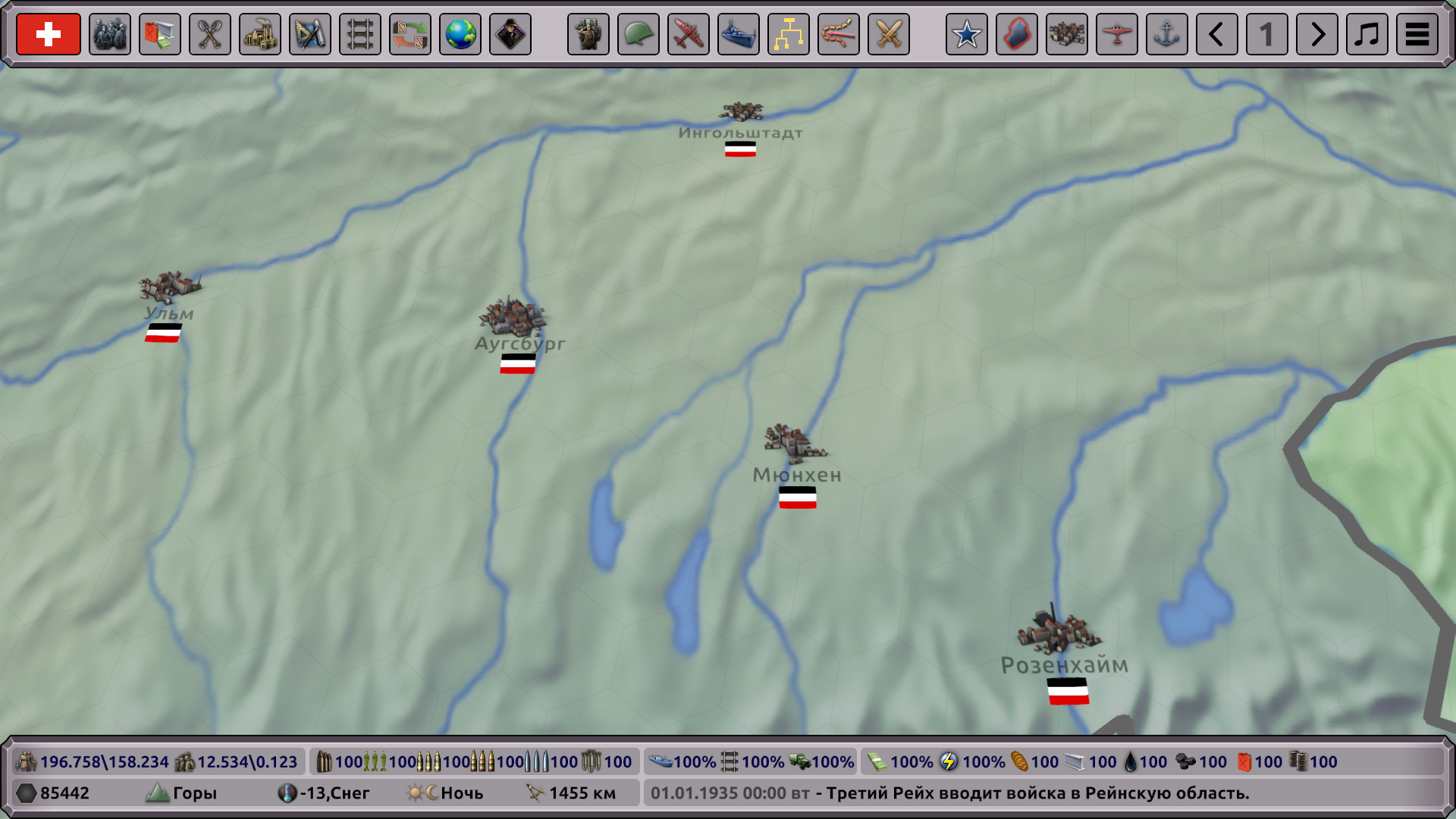The image size is (1456, 819).
Task: Click the flag under Мюнхен
Action: pyautogui.click(x=798, y=497)
